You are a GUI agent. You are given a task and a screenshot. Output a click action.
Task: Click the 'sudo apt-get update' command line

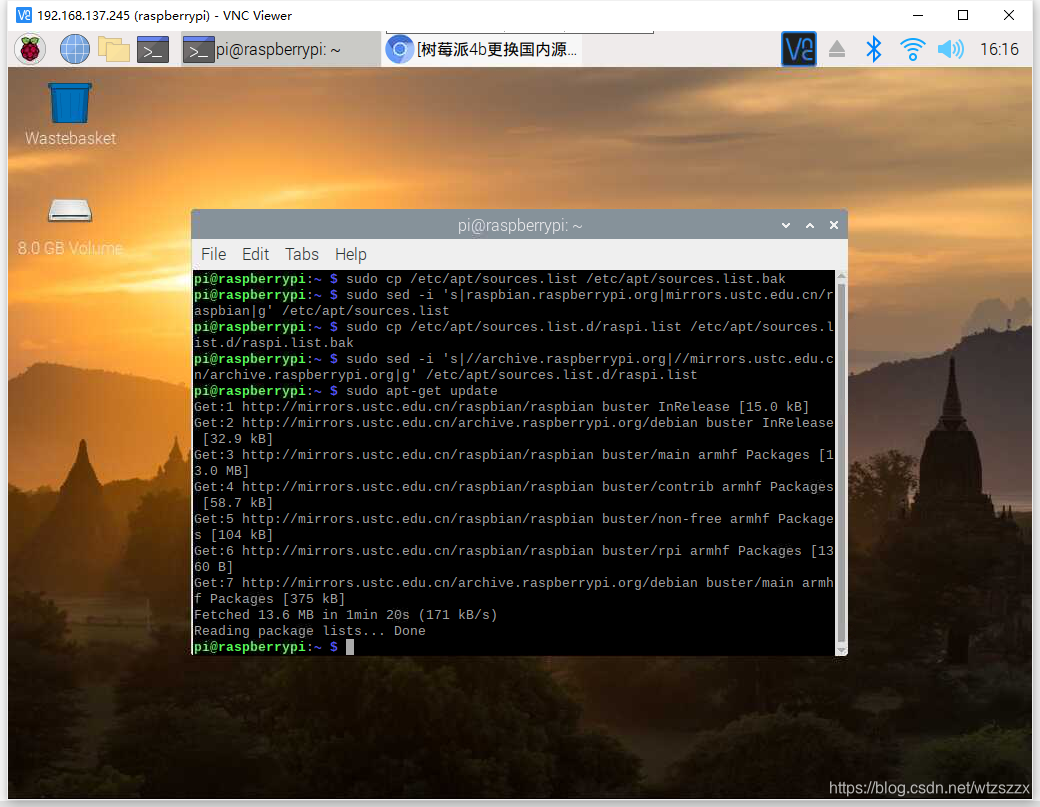click(346, 391)
